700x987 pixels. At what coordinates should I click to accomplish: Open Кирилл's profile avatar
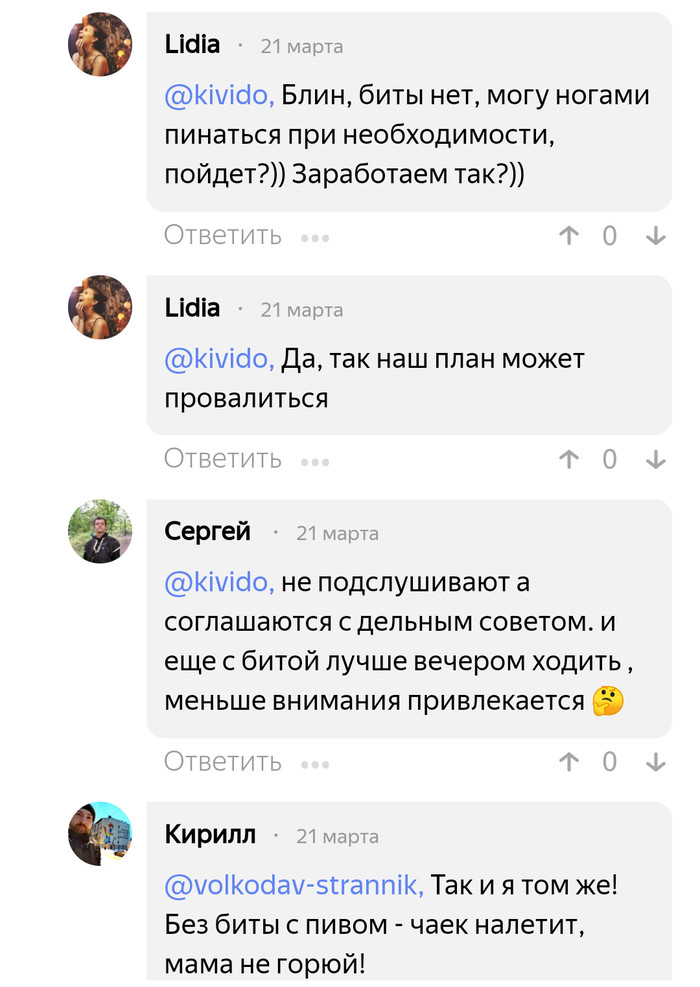(100, 834)
